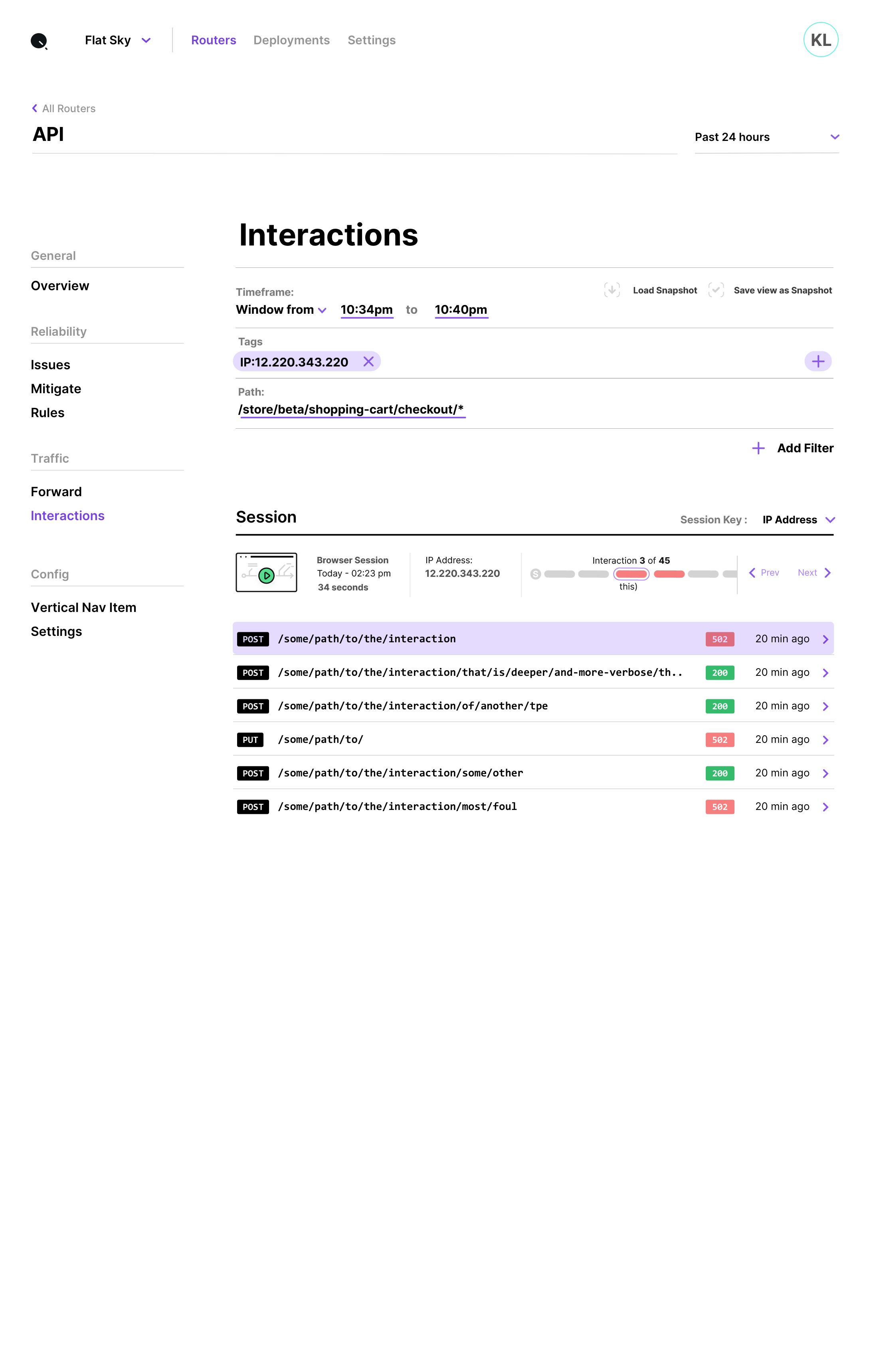Go to Overview in sidebar

click(60, 286)
